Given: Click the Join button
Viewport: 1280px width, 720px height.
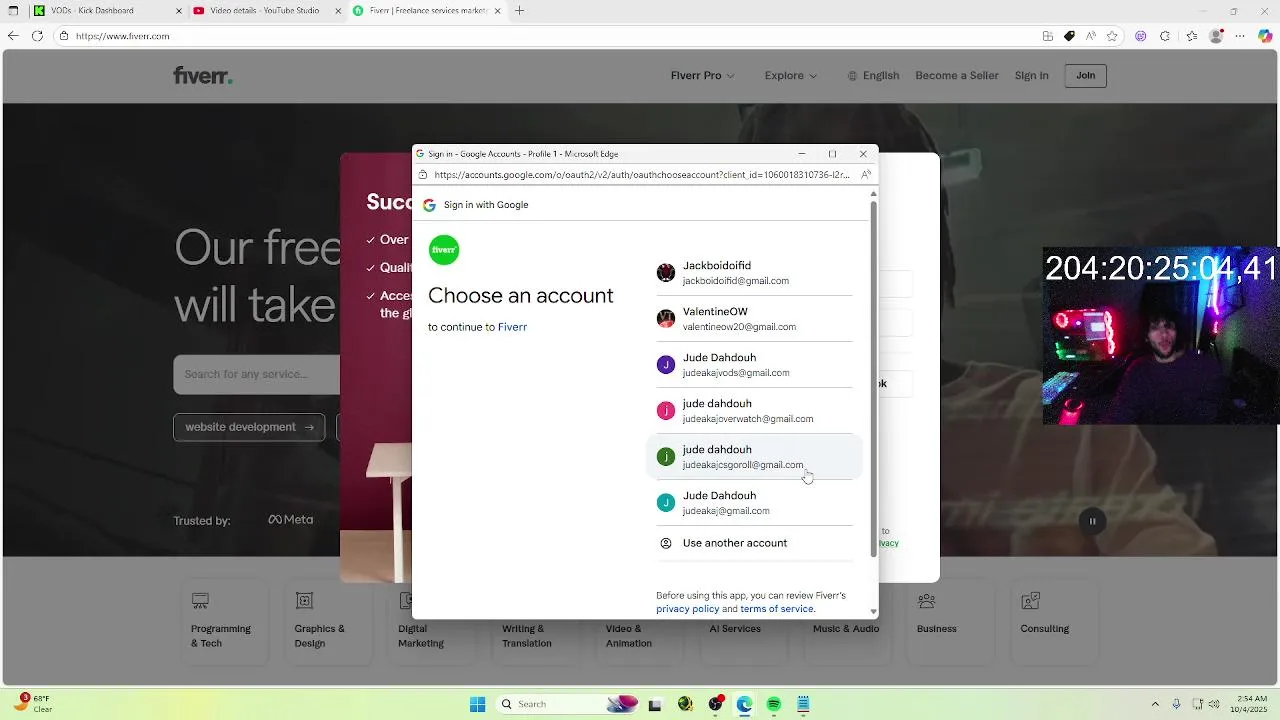Looking at the screenshot, I should [1085, 76].
